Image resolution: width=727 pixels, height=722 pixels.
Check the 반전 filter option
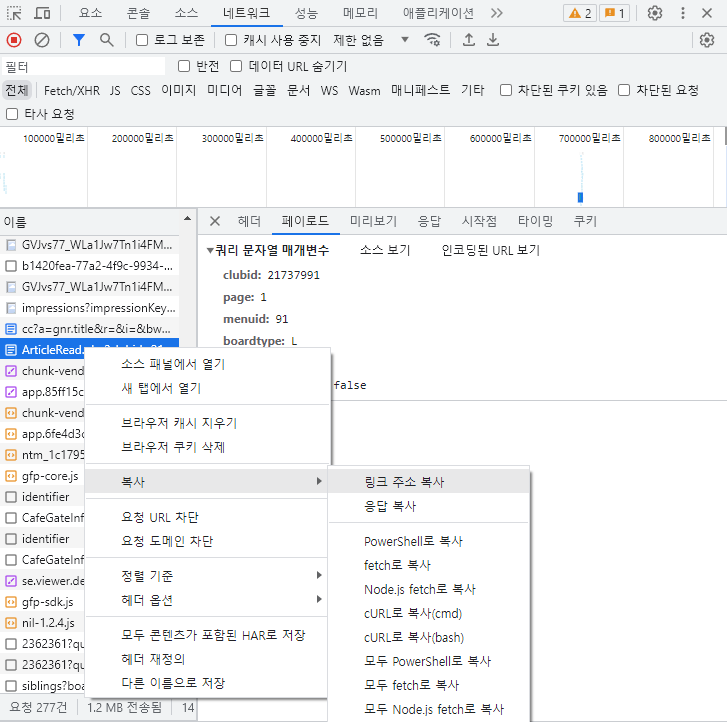point(184,66)
